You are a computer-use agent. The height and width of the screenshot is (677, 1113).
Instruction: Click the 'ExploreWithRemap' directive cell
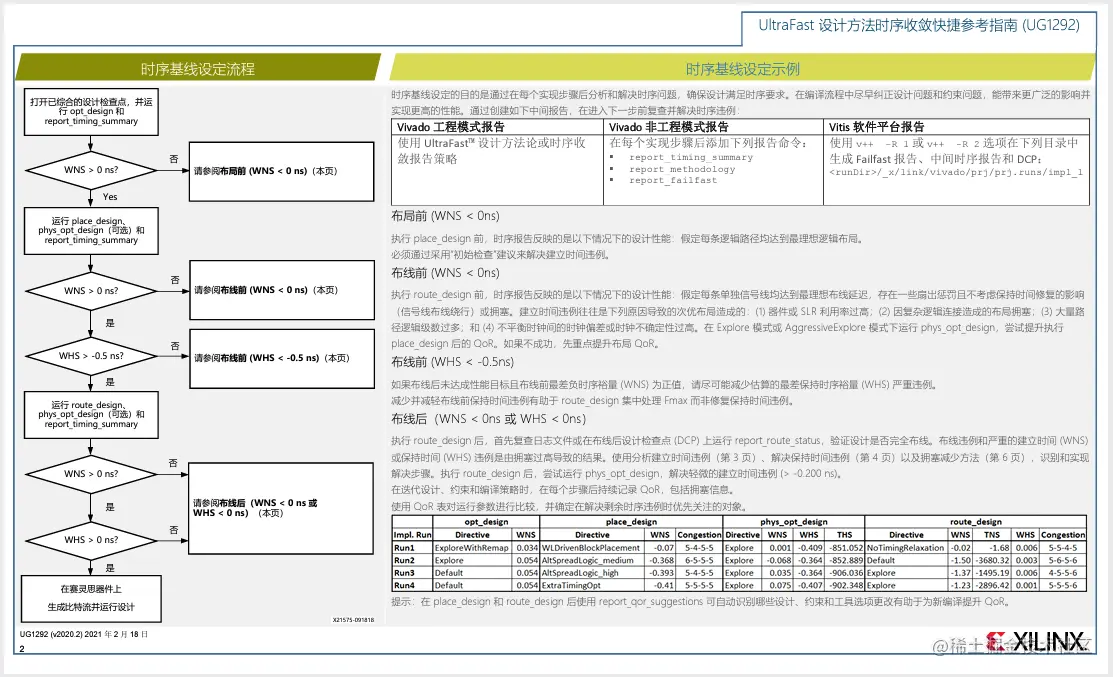point(471,548)
